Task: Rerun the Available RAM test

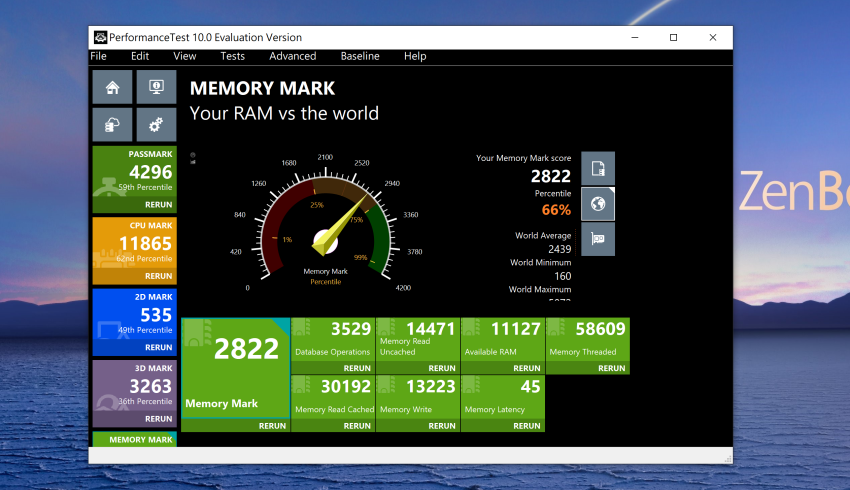Action: (x=527, y=368)
